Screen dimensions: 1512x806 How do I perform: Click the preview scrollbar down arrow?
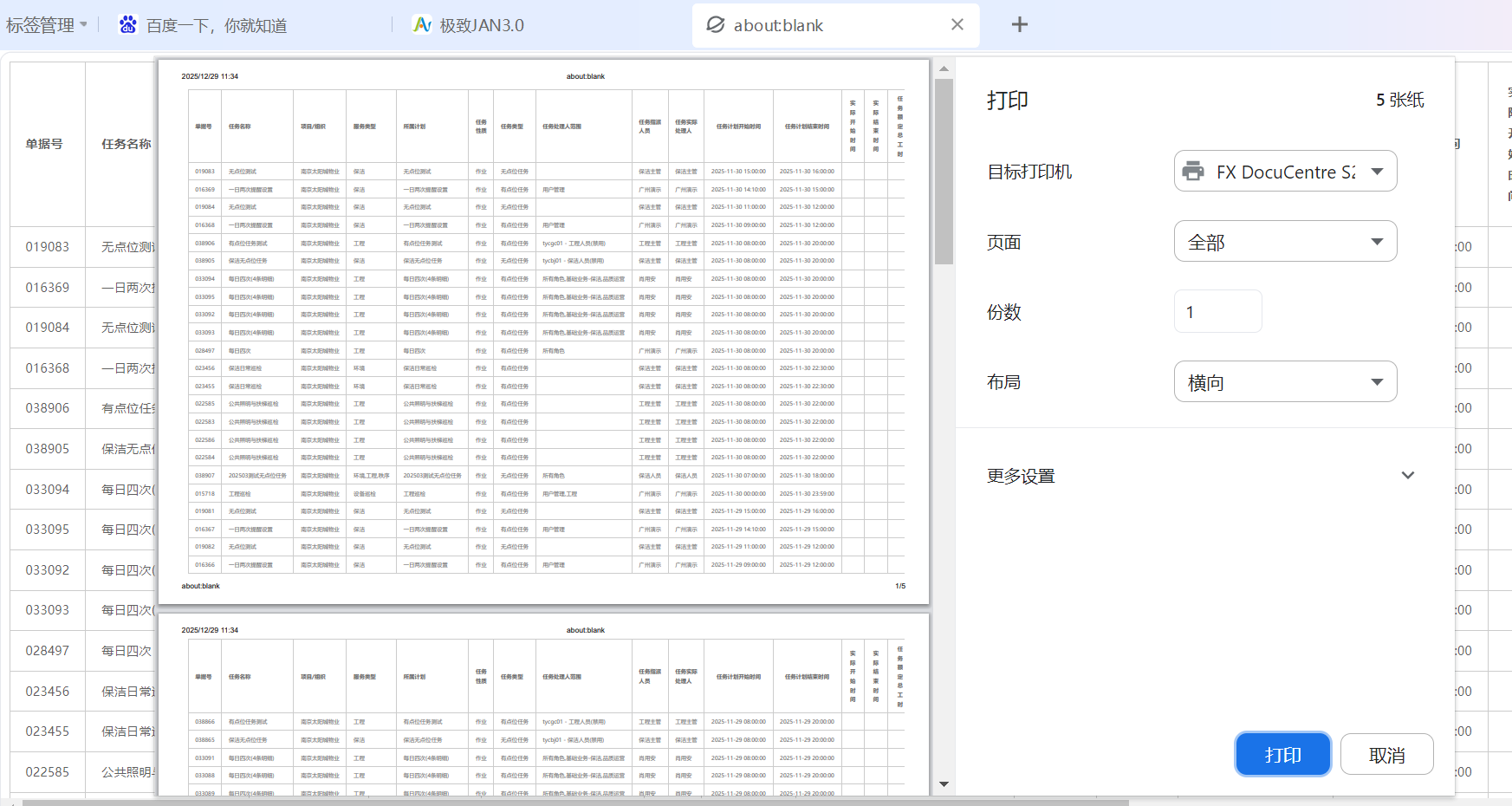944,784
